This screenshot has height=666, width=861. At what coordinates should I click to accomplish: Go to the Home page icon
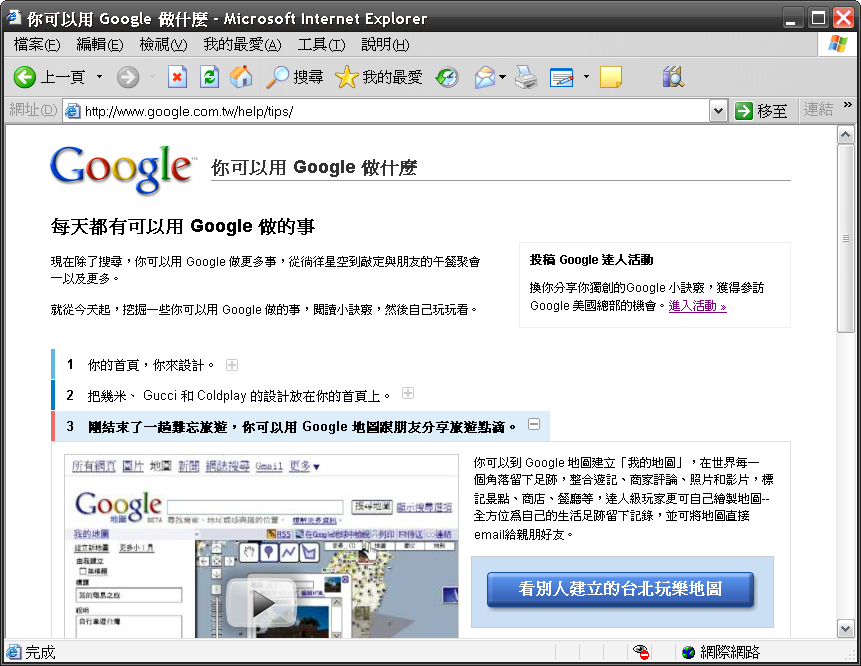point(241,77)
